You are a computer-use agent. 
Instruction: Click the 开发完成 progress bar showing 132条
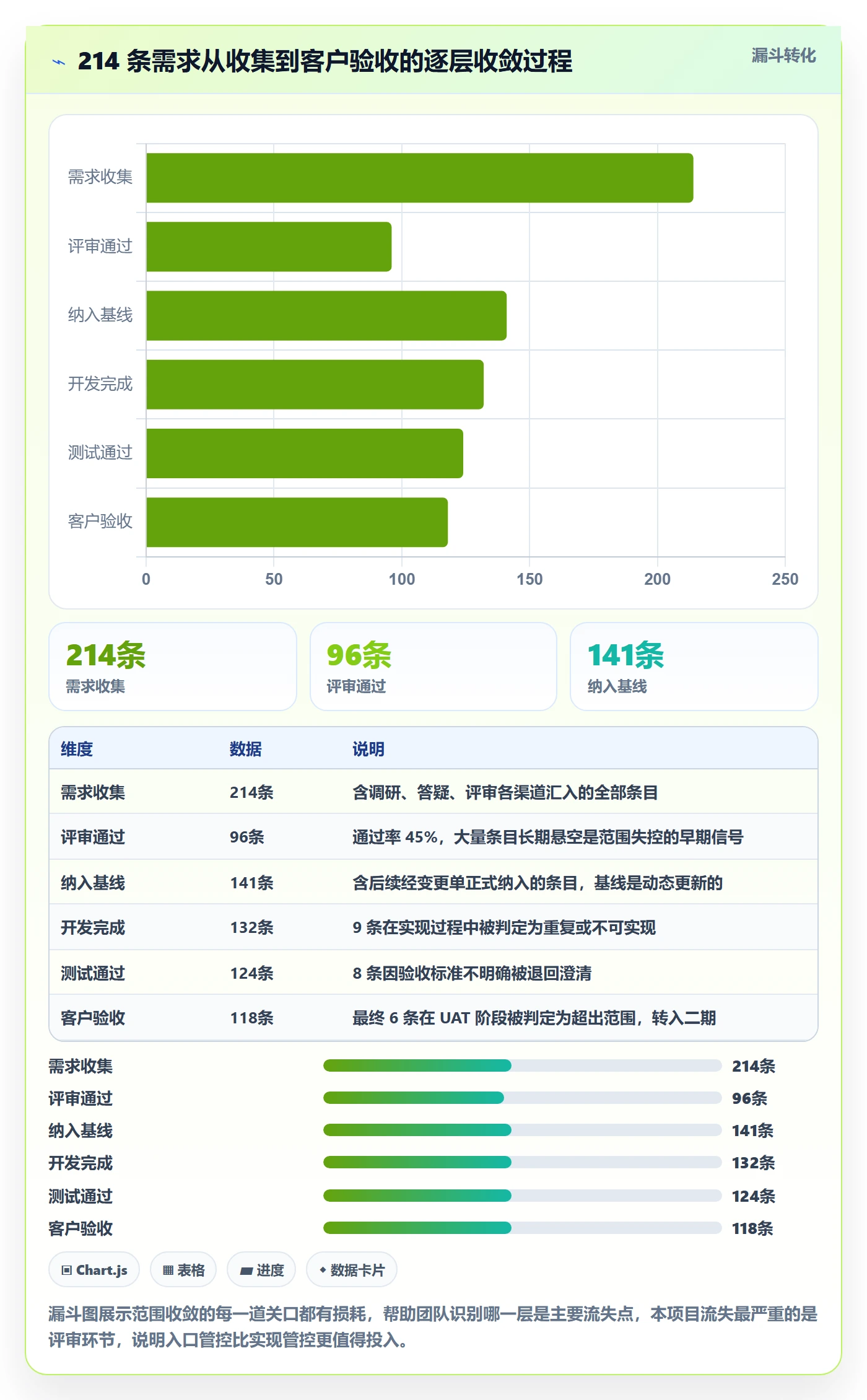pos(523,1162)
